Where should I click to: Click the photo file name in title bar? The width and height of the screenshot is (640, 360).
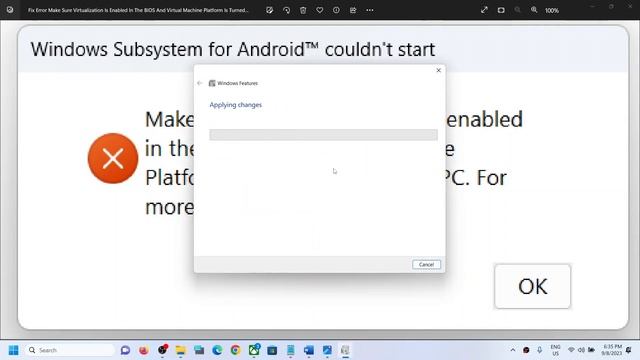tap(138, 10)
